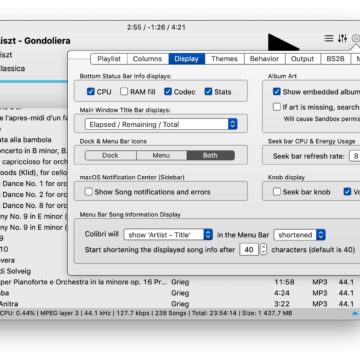
Task: Click the blue triangle in status bar
Action: pyautogui.click(x=355, y=313)
